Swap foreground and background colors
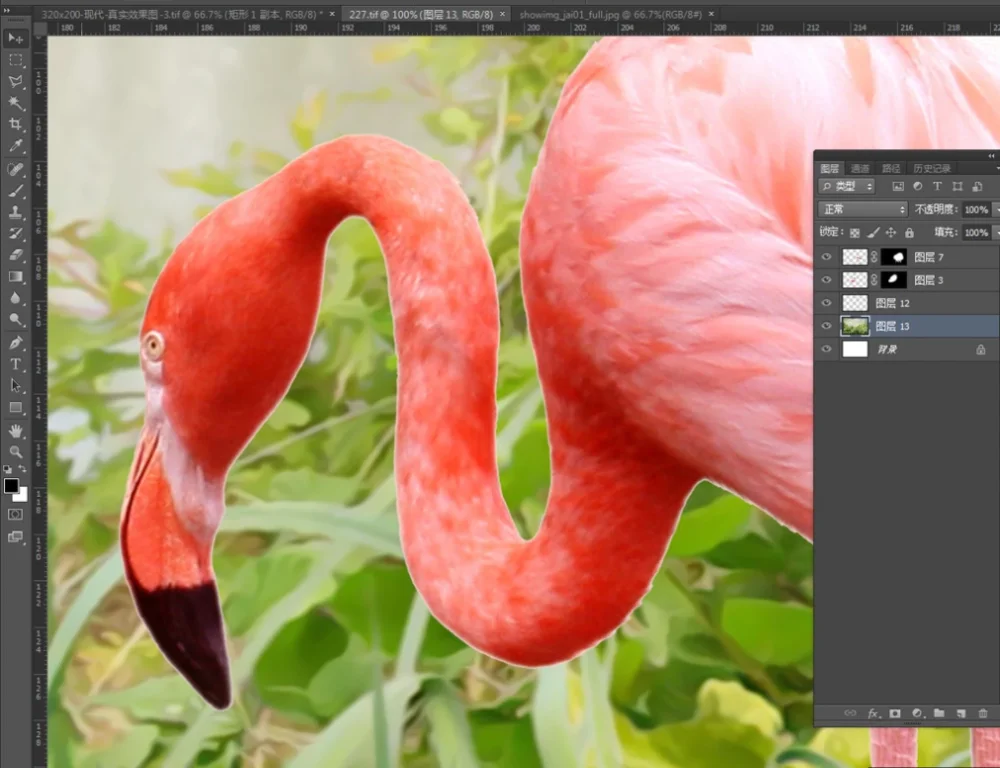Screen dimensions: 1000x768 [22, 469]
